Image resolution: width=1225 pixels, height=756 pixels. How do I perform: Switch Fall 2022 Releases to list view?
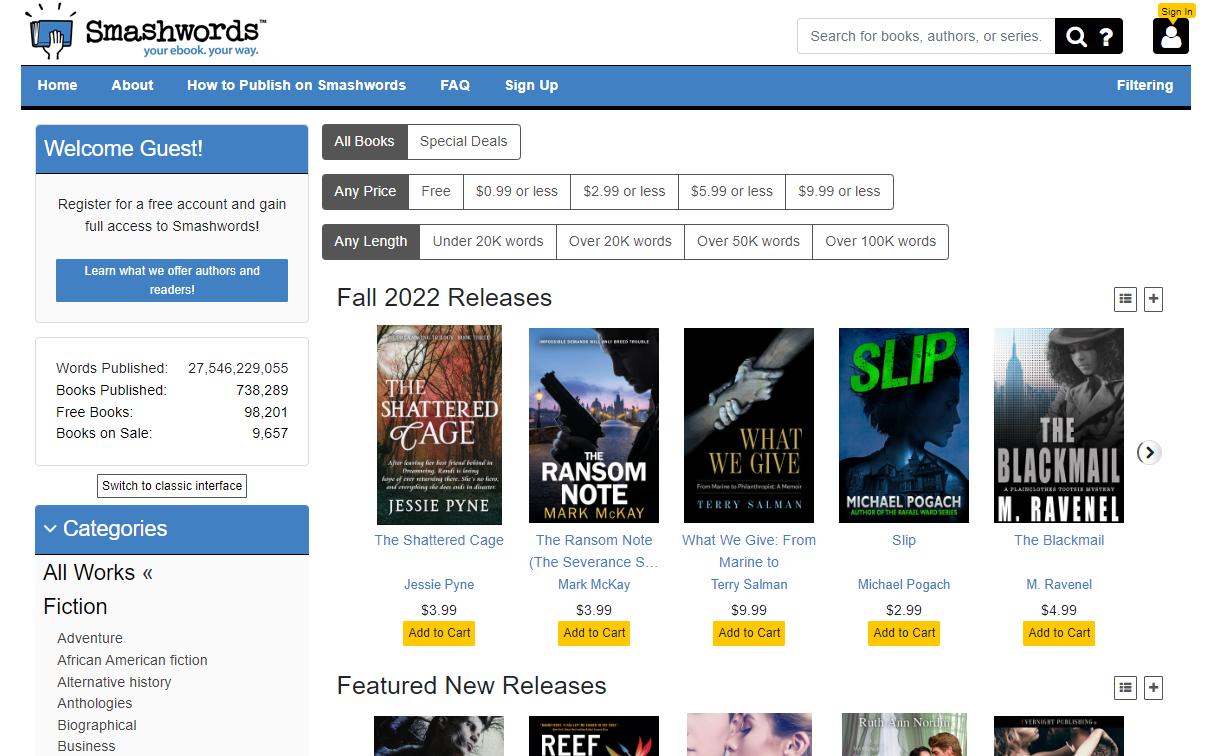click(x=1126, y=298)
